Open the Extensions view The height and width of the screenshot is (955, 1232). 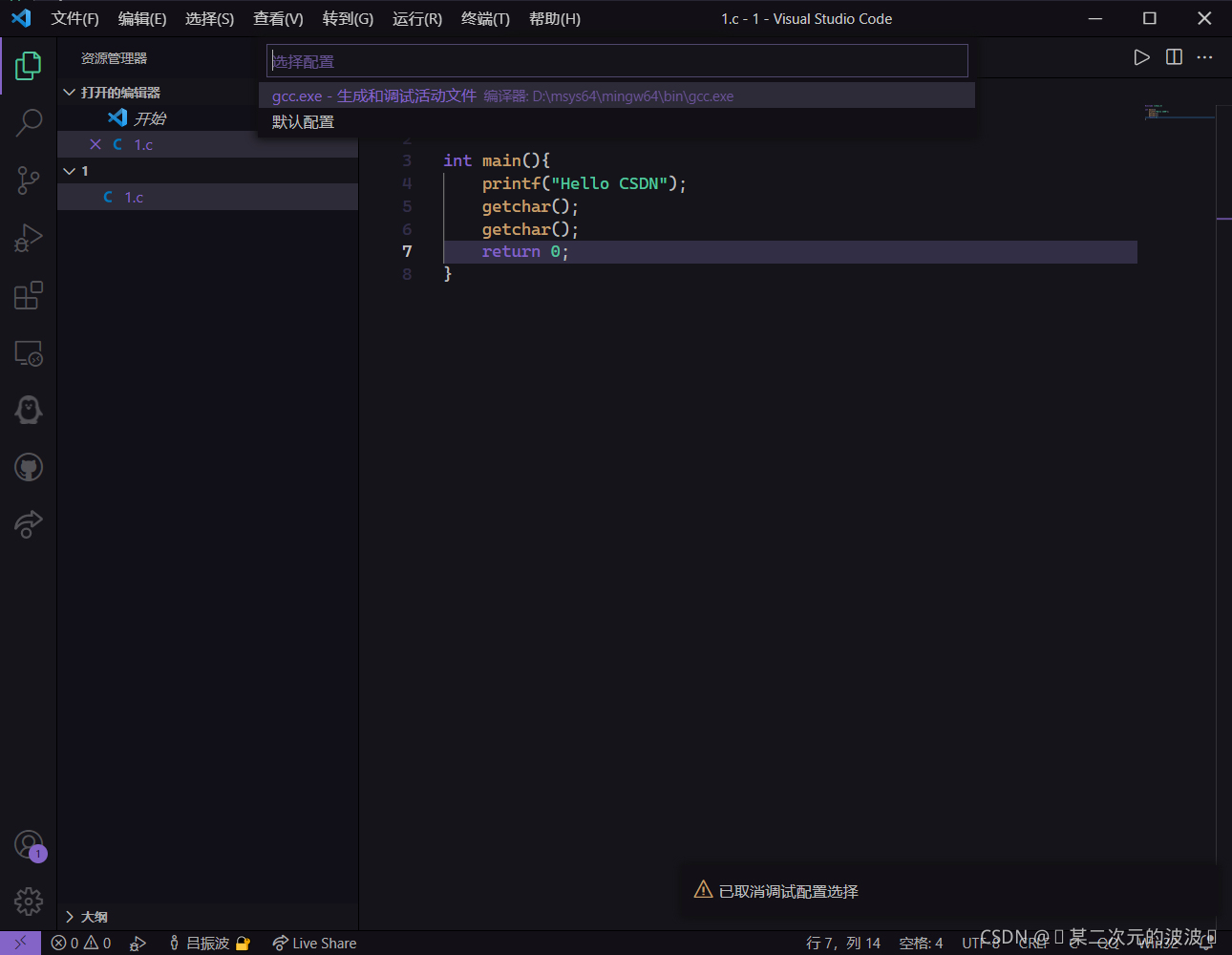tap(29, 295)
